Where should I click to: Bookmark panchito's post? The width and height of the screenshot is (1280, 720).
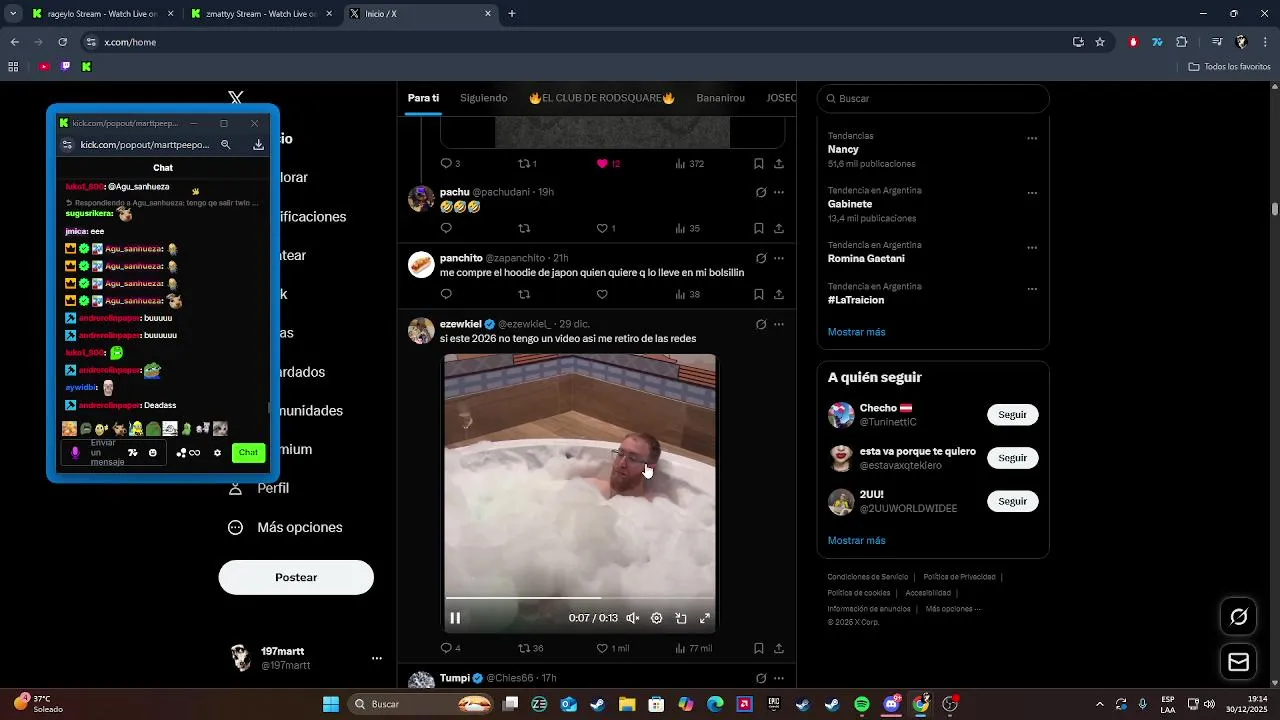click(759, 294)
